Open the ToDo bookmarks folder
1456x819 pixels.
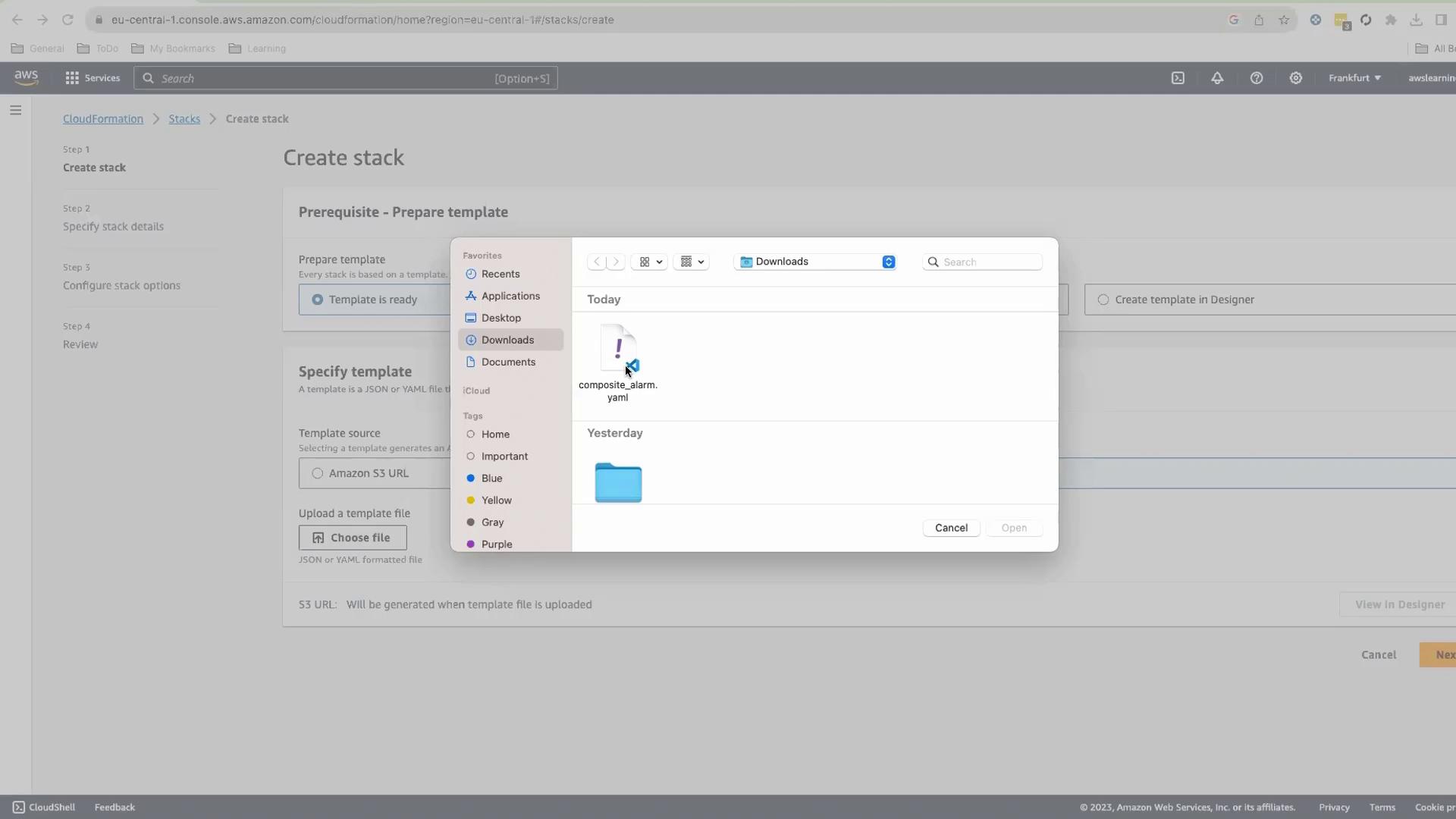[98, 49]
